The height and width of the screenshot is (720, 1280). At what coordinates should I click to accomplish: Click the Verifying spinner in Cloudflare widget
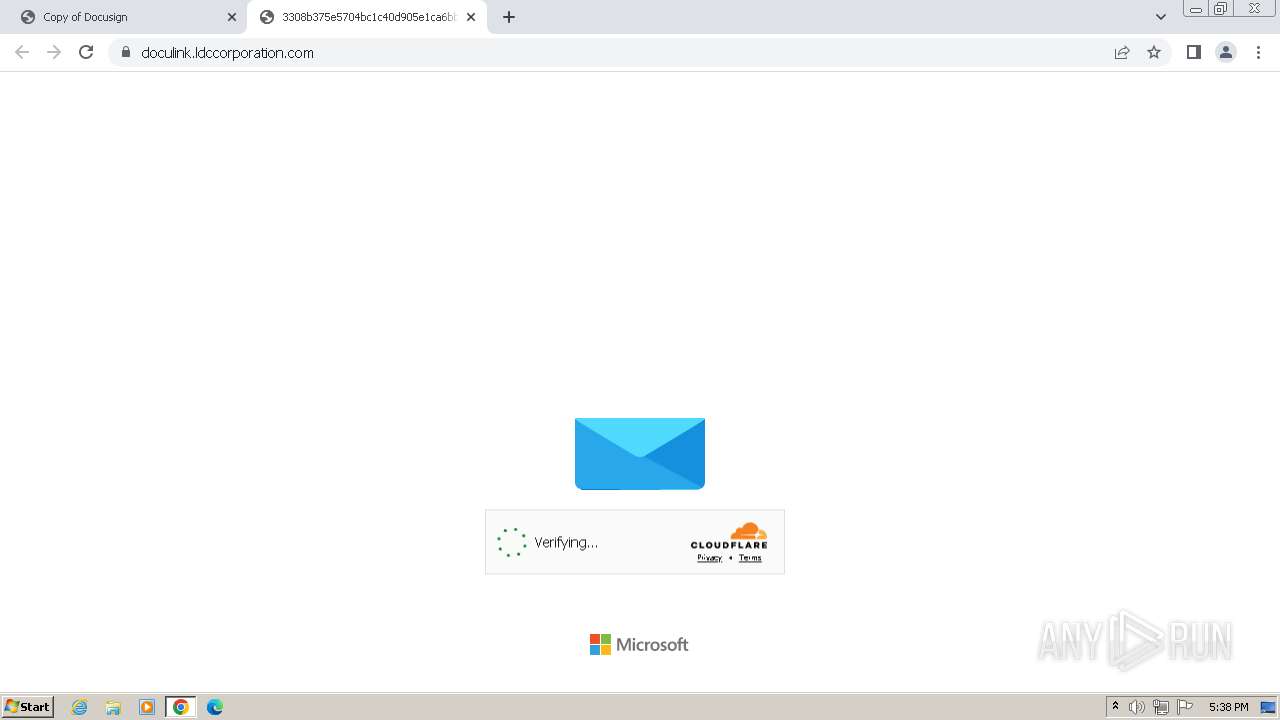[511, 542]
